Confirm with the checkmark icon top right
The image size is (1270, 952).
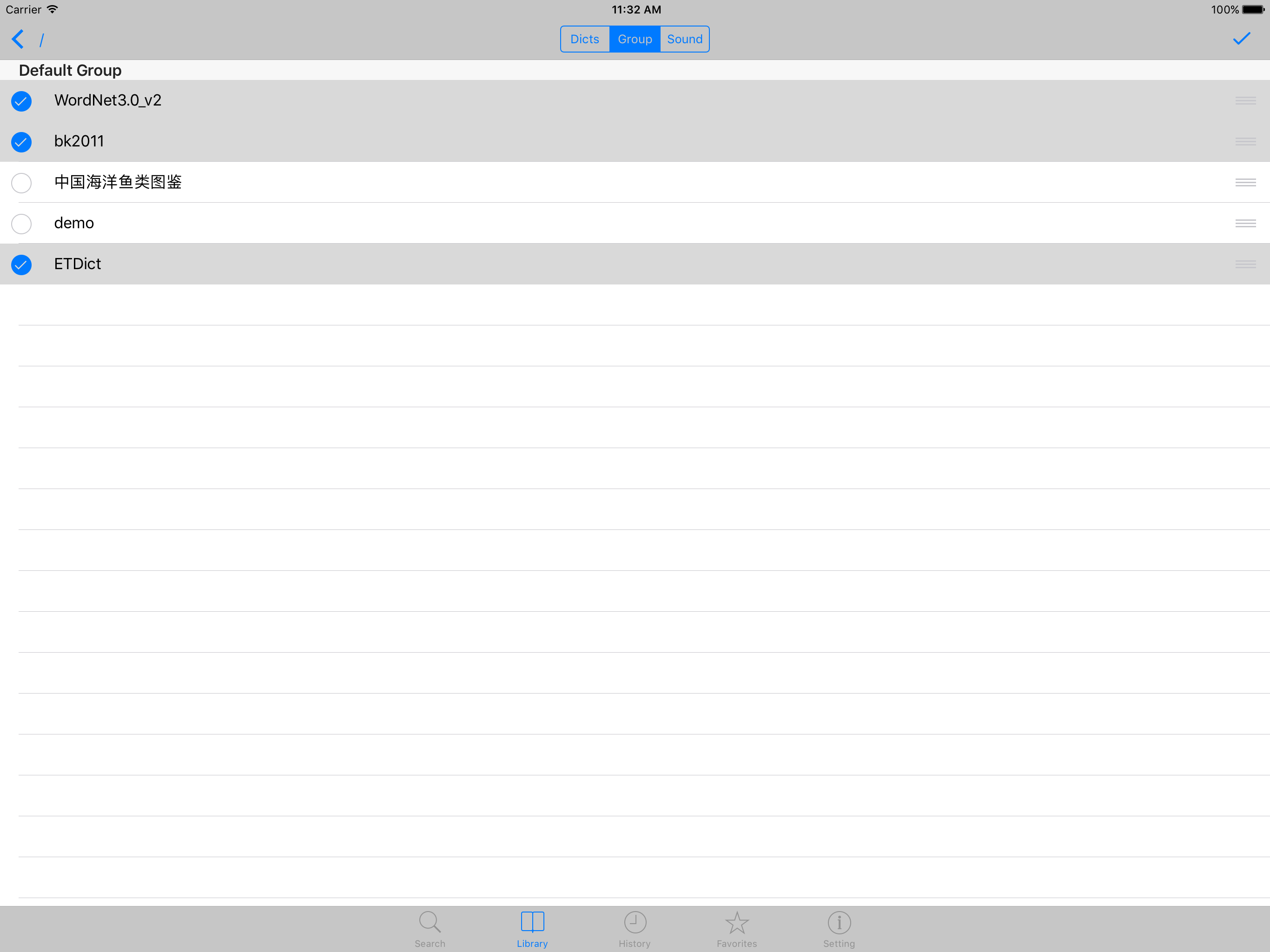(1241, 39)
